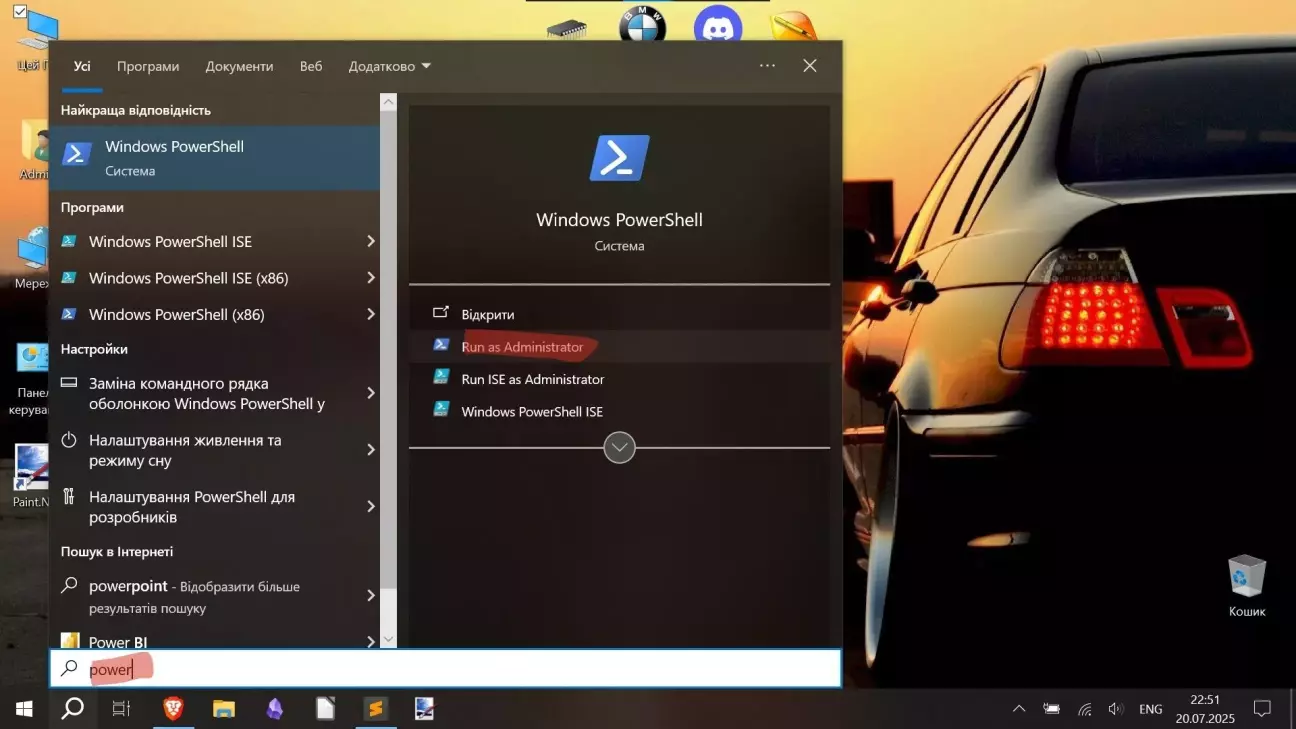This screenshot has width=1296, height=729.
Task: Open File Explorer from the taskbar
Action: [224, 709]
